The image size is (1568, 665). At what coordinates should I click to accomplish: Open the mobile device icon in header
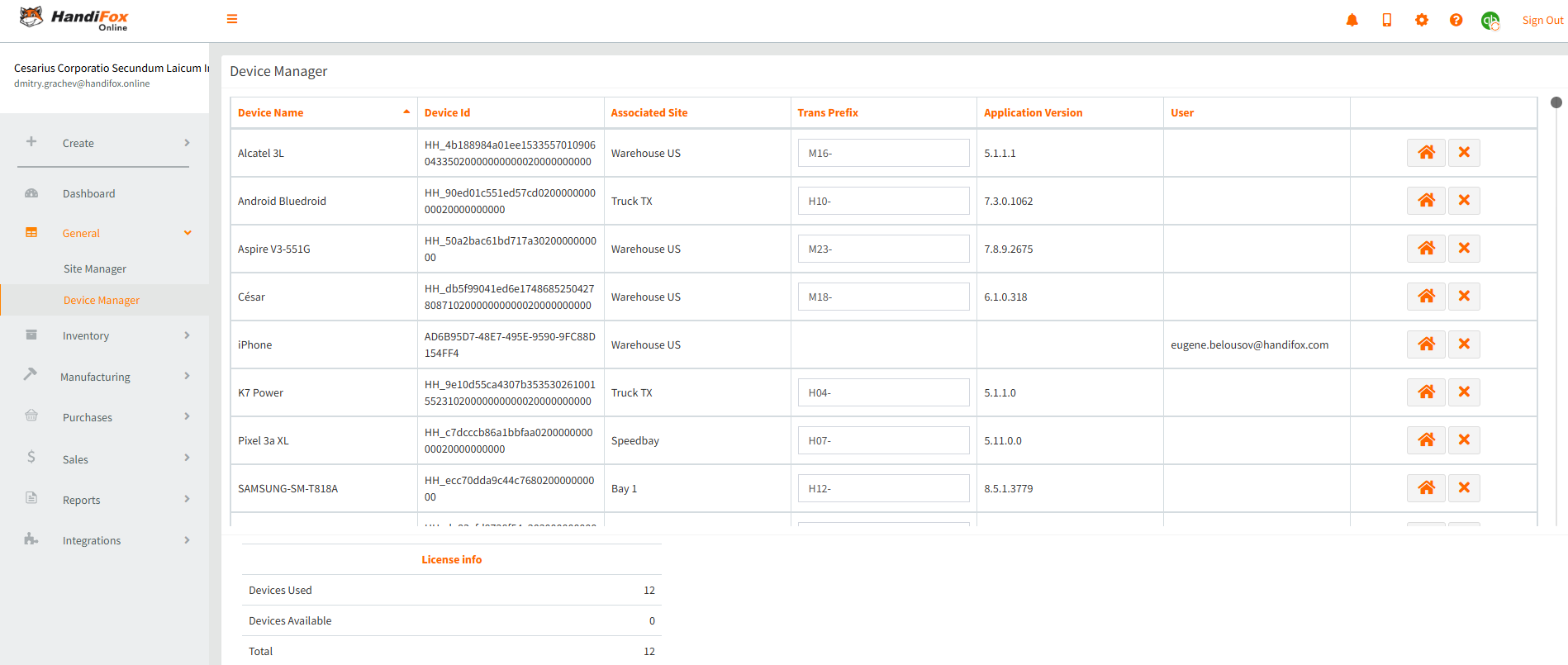(1386, 20)
